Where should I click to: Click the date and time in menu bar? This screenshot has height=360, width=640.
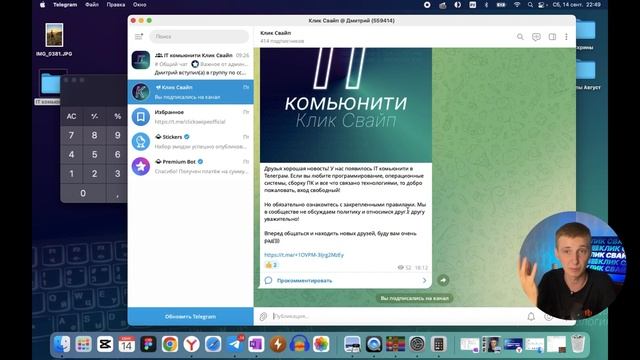(576, 5)
